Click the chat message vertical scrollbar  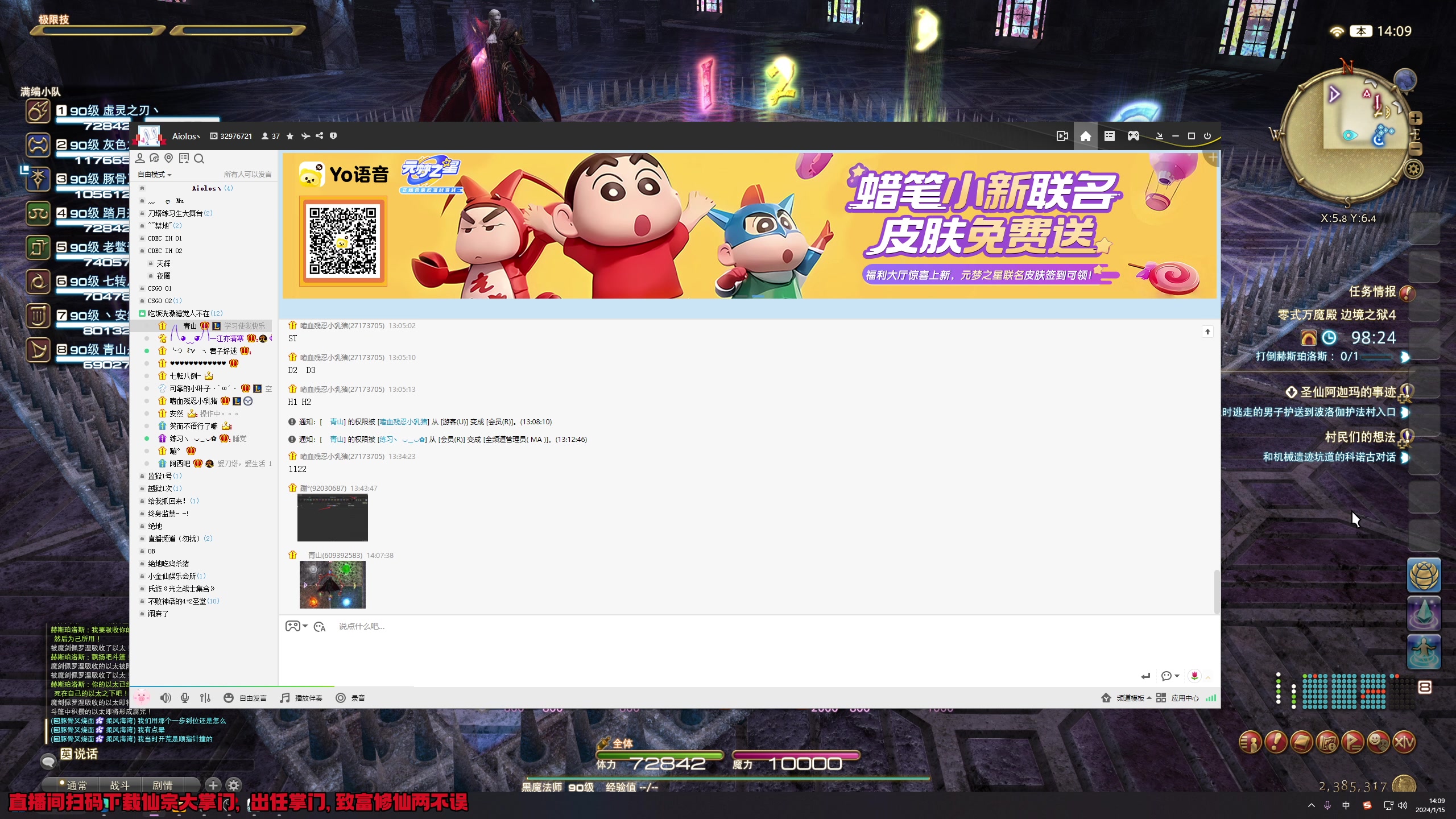point(1217,591)
